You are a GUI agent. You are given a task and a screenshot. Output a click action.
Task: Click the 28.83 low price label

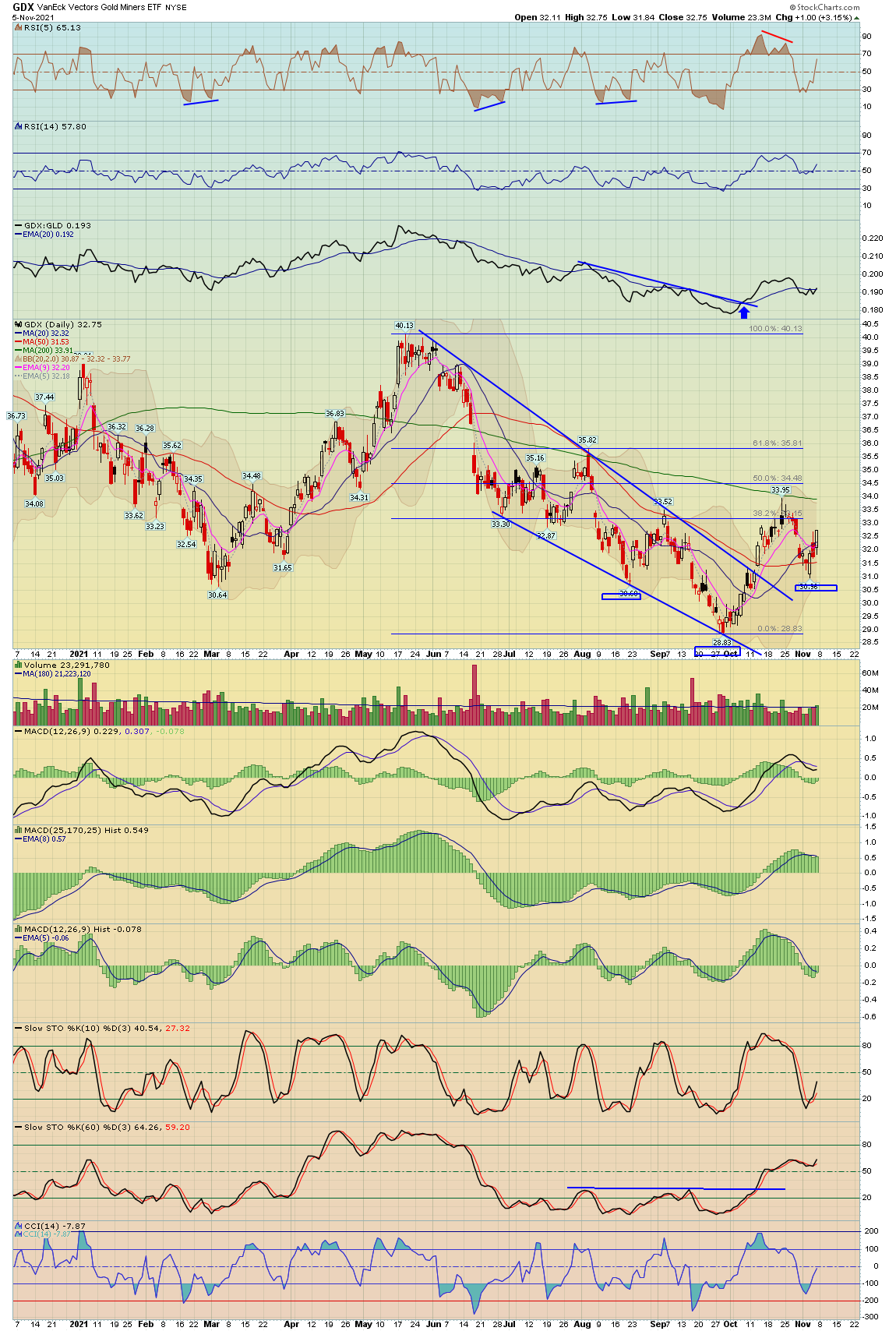(721, 643)
